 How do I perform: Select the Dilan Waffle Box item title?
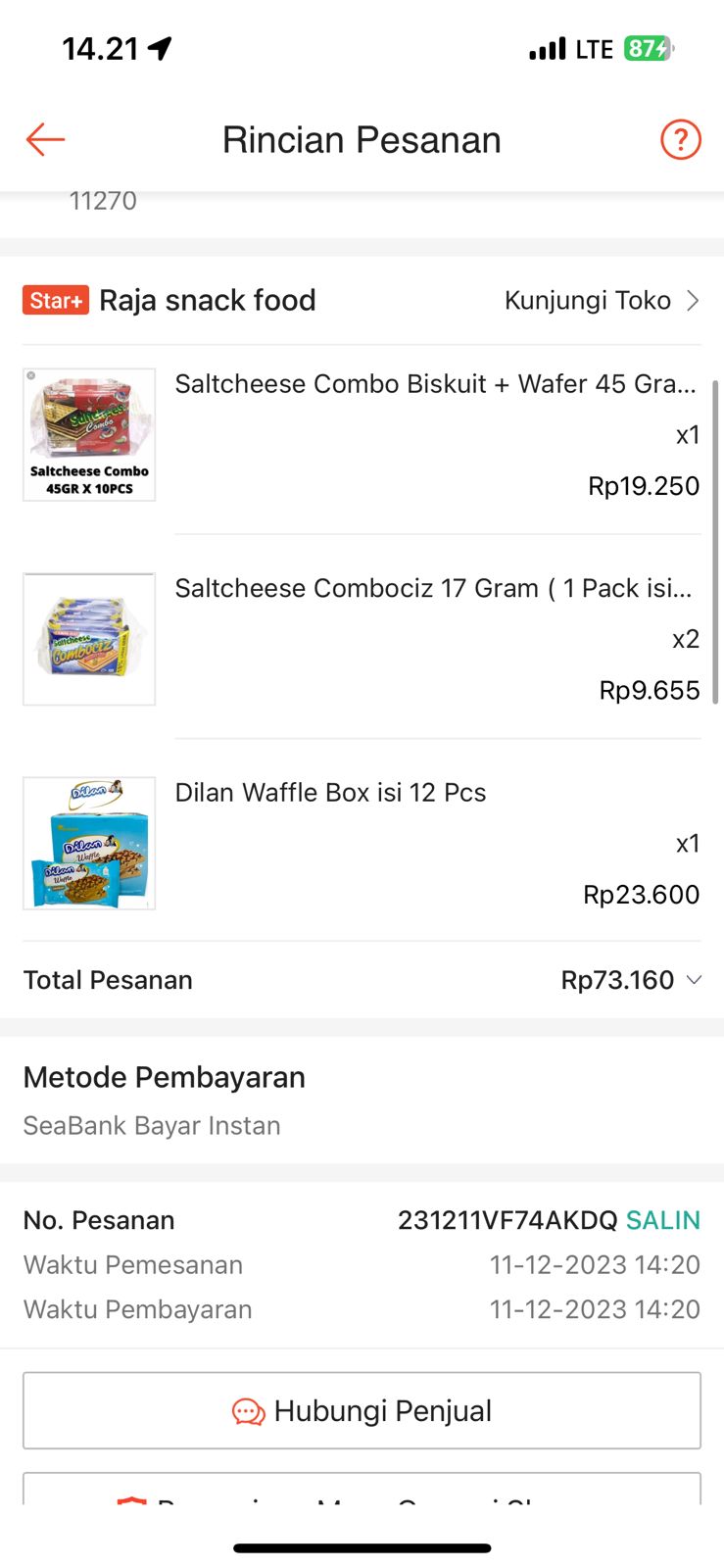pyautogui.click(x=330, y=792)
